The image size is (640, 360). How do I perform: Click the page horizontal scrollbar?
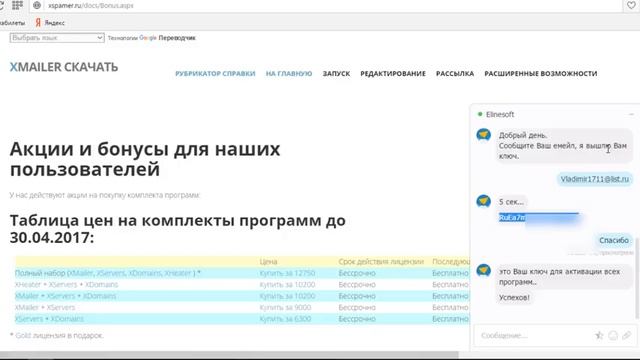(x=229, y=355)
